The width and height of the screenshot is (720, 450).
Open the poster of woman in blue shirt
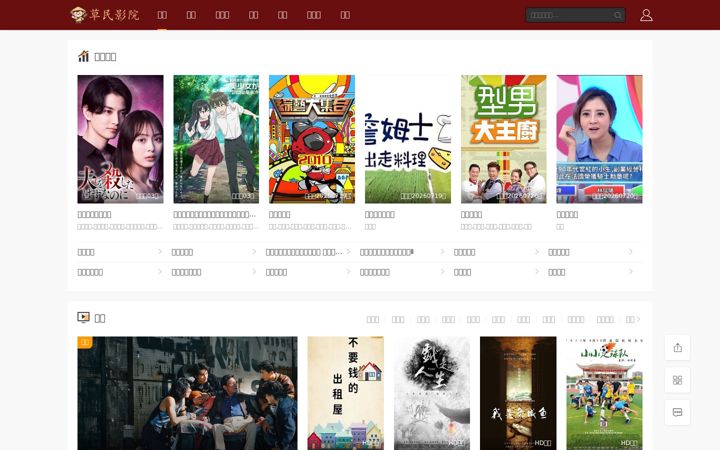click(599, 139)
